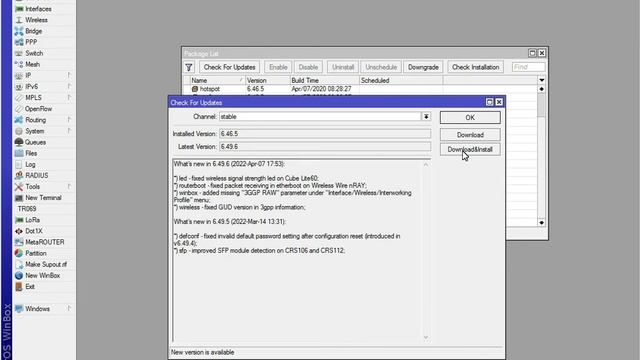The height and width of the screenshot is (360, 640).
Task: Click 'What's new in 6.49.6' heading
Action: coord(229,164)
